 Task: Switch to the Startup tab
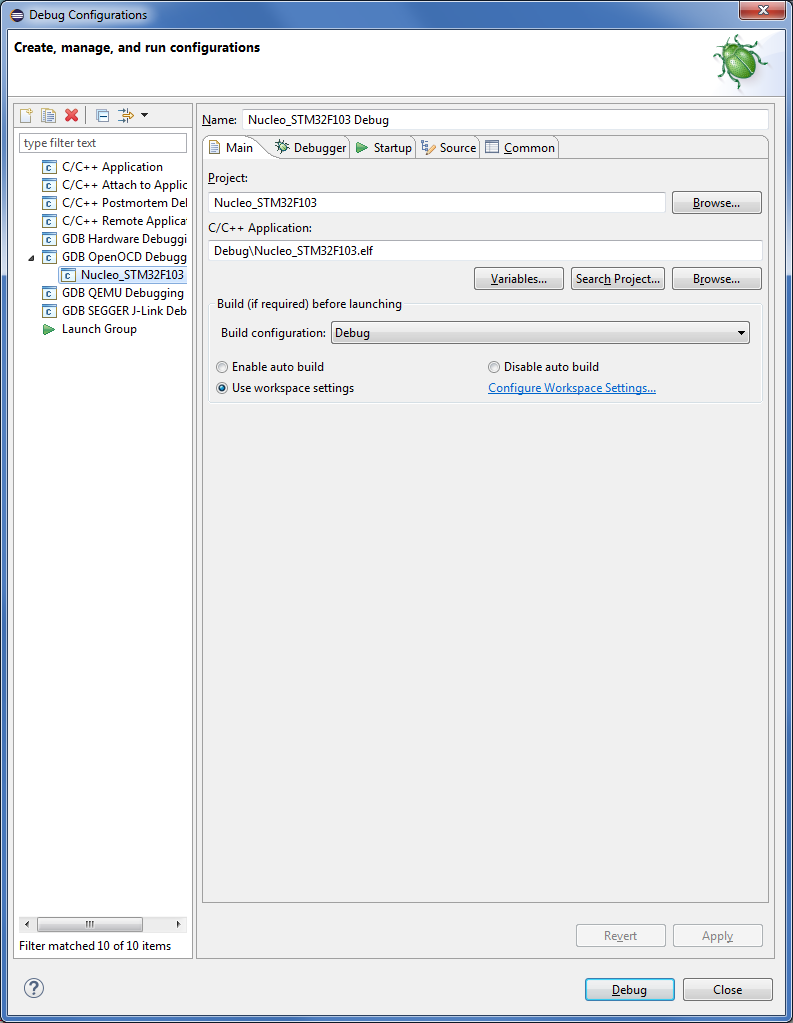[x=384, y=148]
